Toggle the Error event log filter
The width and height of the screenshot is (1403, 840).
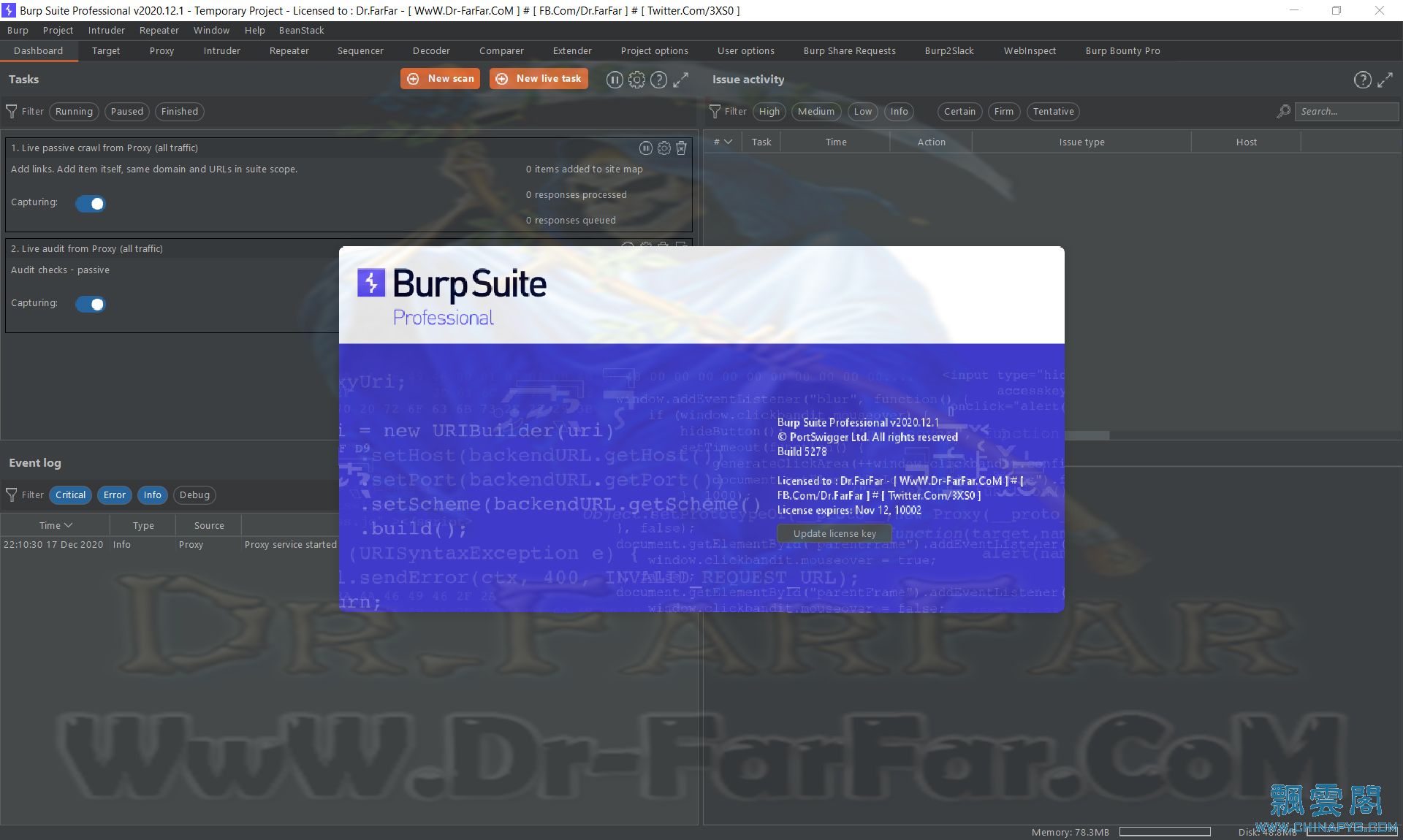114,495
